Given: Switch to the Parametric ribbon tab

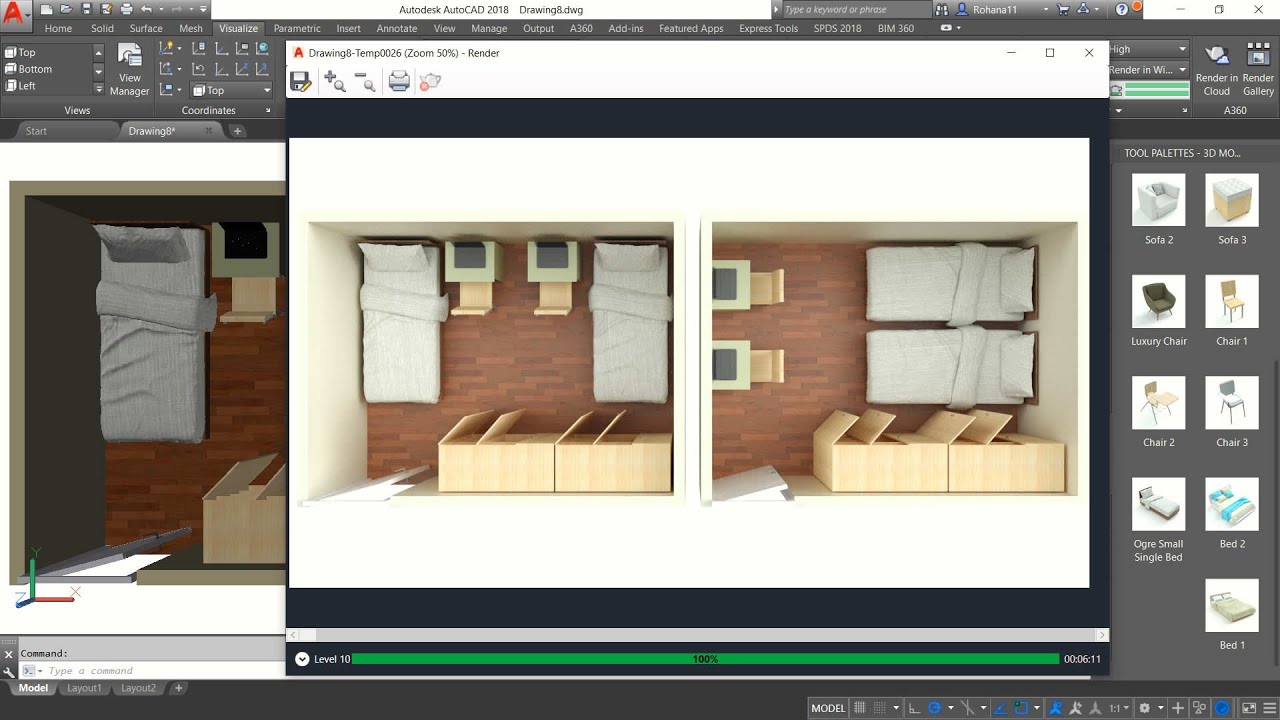Looking at the screenshot, I should click(x=297, y=28).
